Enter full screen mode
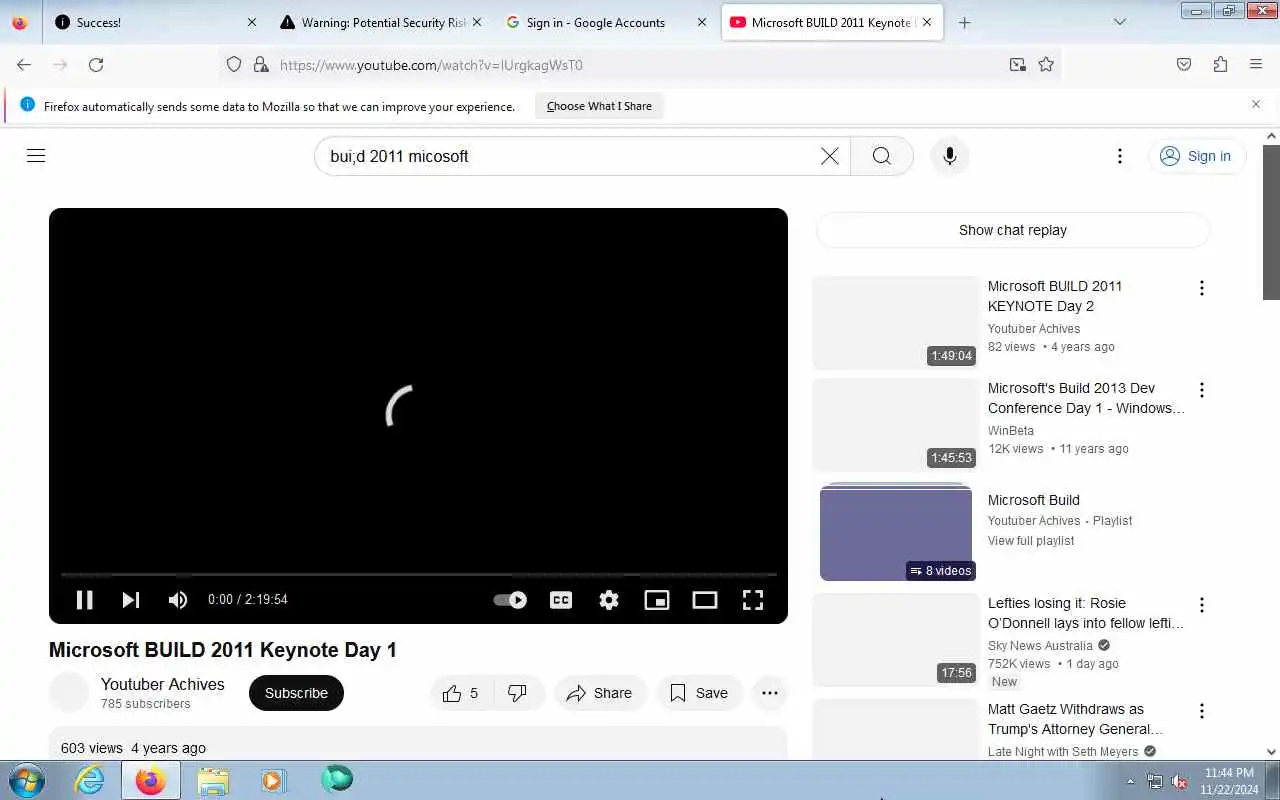1280x800 pixels. pos(753,600)
